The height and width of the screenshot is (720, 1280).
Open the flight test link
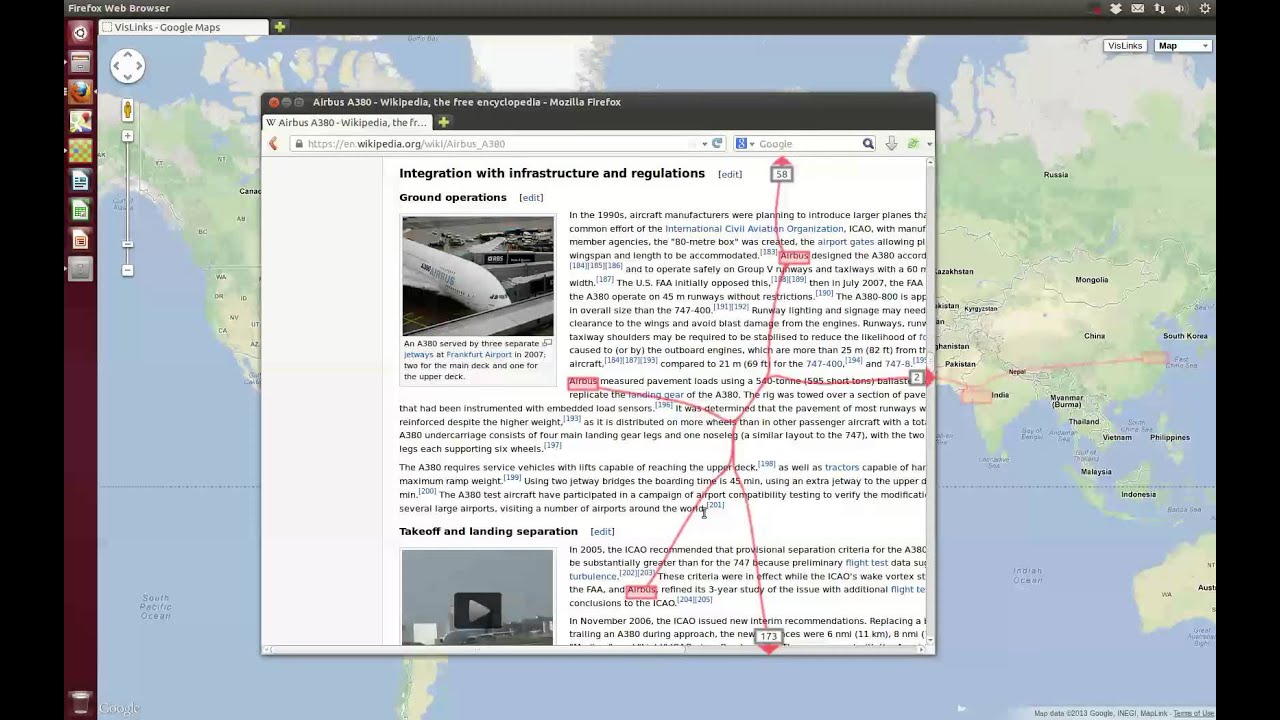tap(867, 563)
